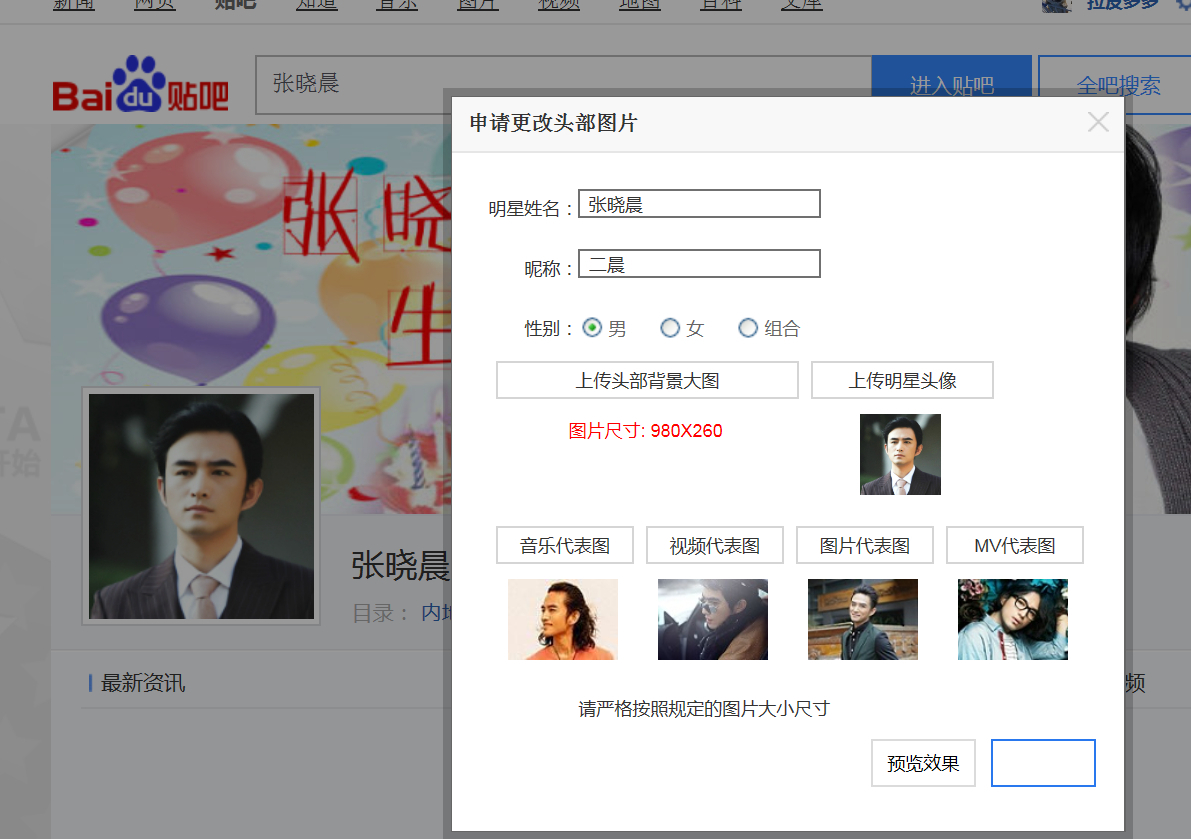Click 进入贴吧 button
This screenshot has height=839, width=1191.
[x=952, y=76]
